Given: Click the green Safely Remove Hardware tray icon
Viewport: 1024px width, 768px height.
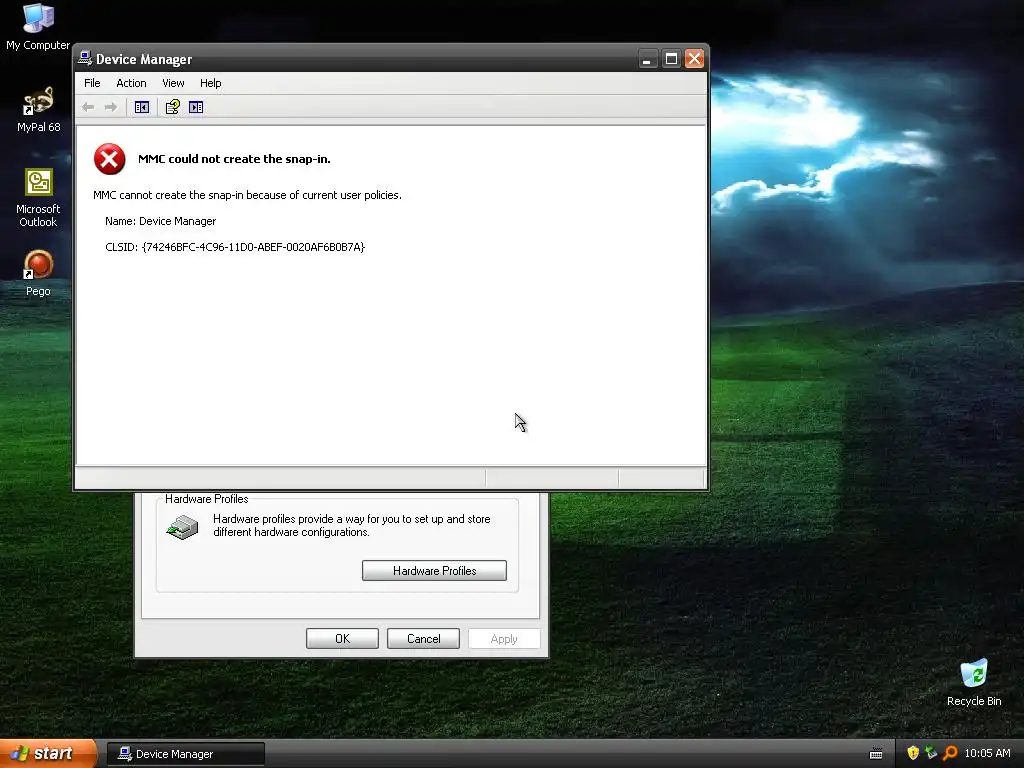Looking at the screenshot, I should [x=931, y=753].
